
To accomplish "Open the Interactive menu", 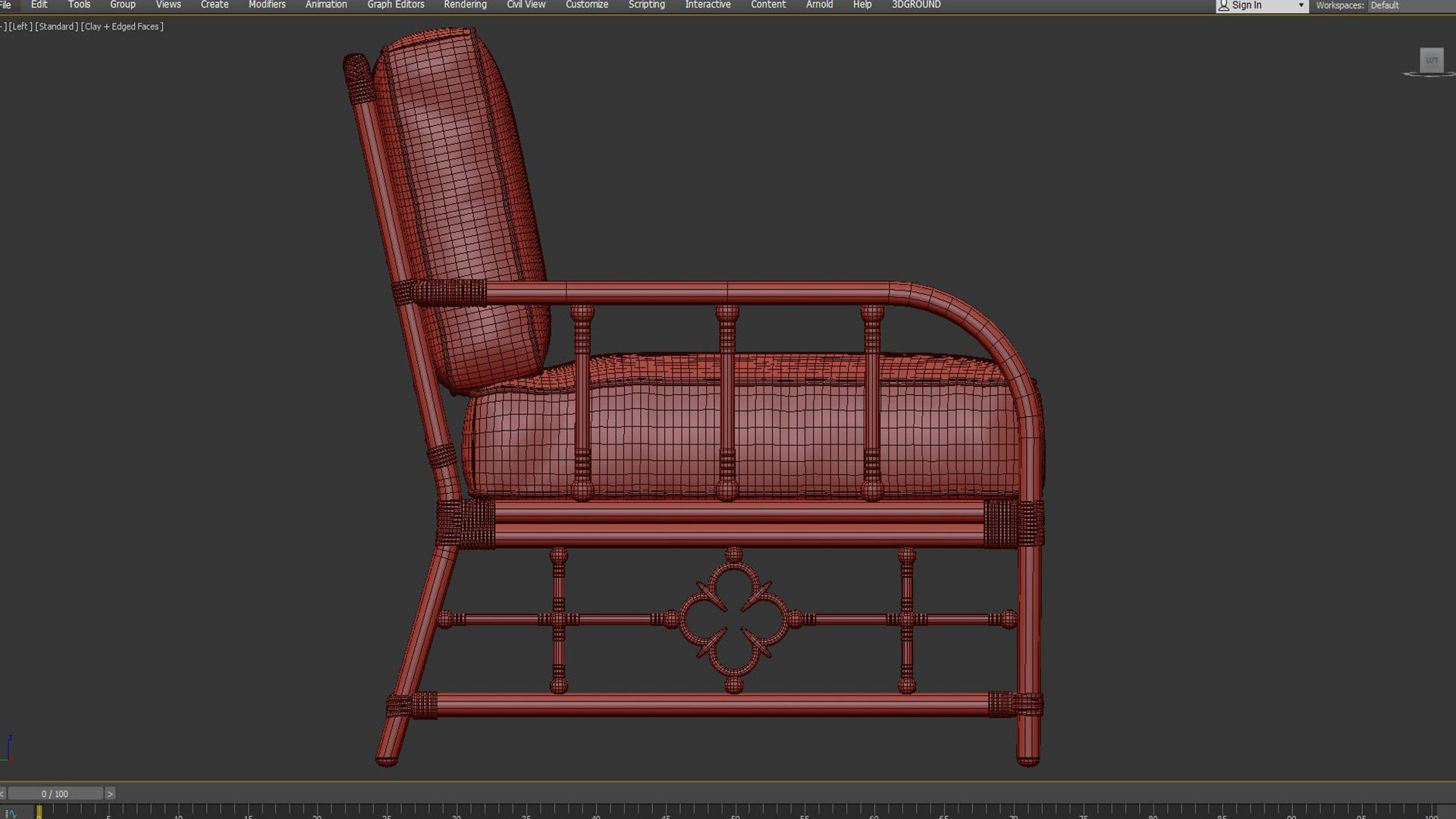I will (x=708, y=5).
